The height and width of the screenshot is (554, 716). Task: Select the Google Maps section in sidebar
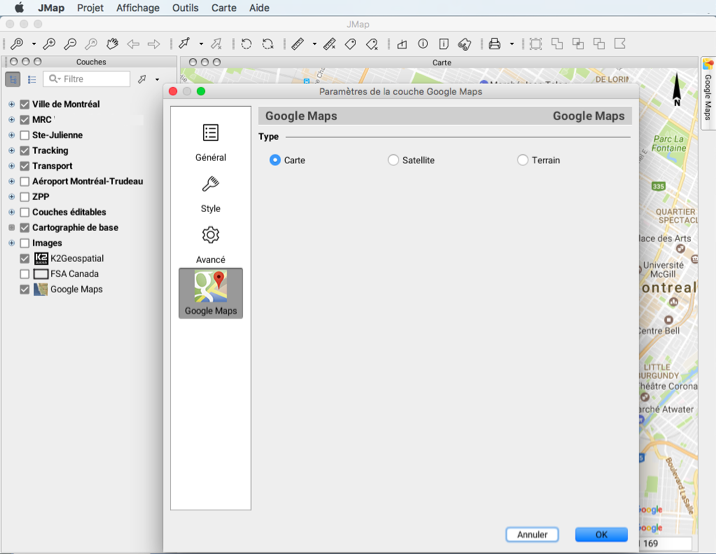pos(211,293)
